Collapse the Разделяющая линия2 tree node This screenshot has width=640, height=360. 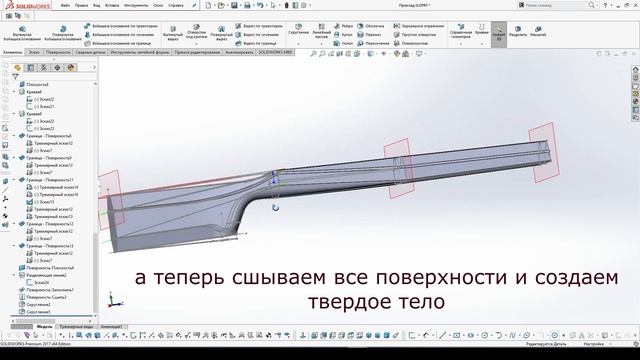[14, 276]
